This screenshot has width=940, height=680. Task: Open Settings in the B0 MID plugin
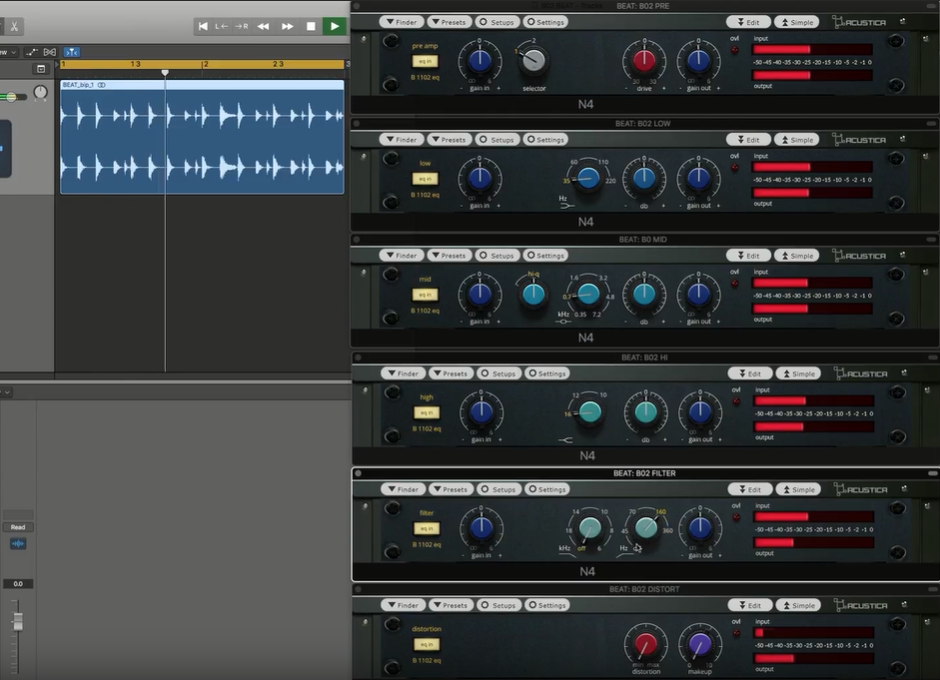(x=545, y=255)
